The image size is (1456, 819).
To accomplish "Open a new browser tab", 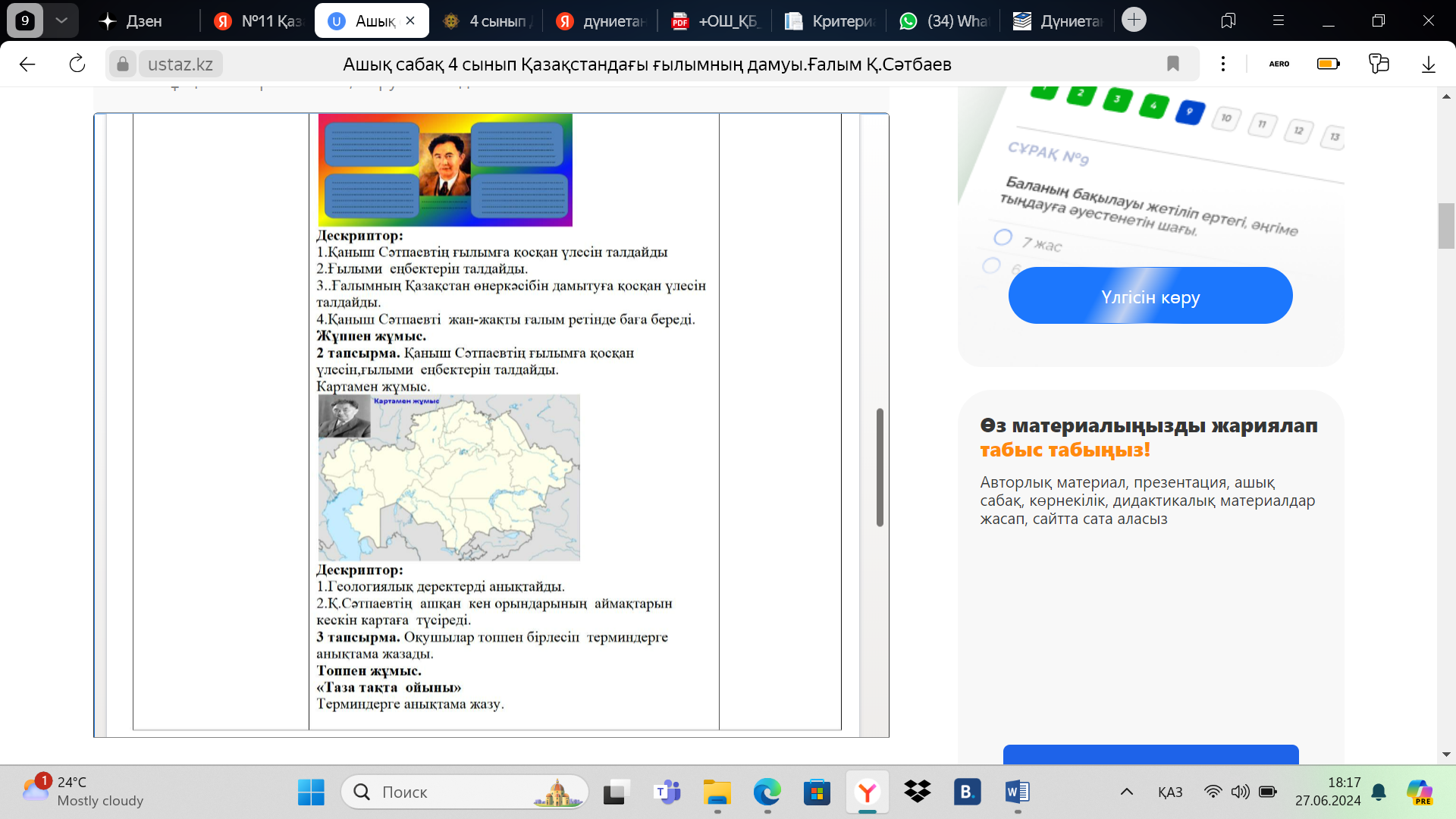I will coord(1134,20).
